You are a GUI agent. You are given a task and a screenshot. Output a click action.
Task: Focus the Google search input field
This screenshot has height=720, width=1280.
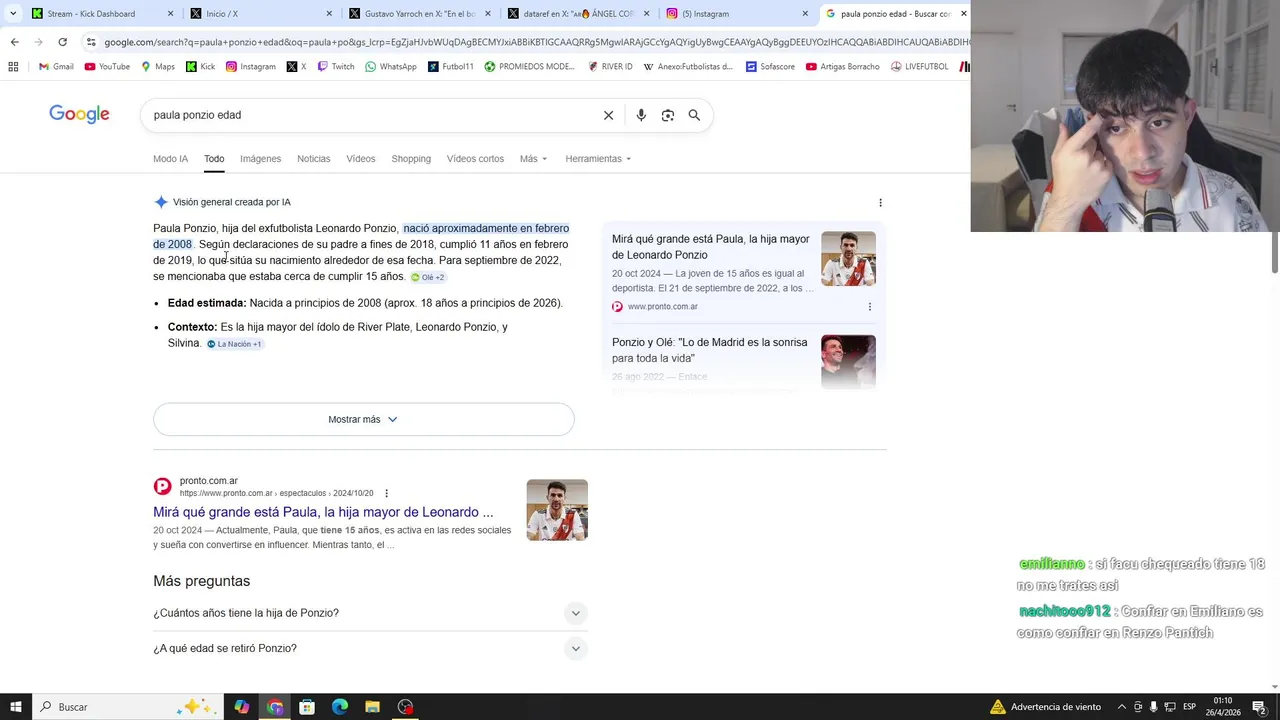[372, 115]
